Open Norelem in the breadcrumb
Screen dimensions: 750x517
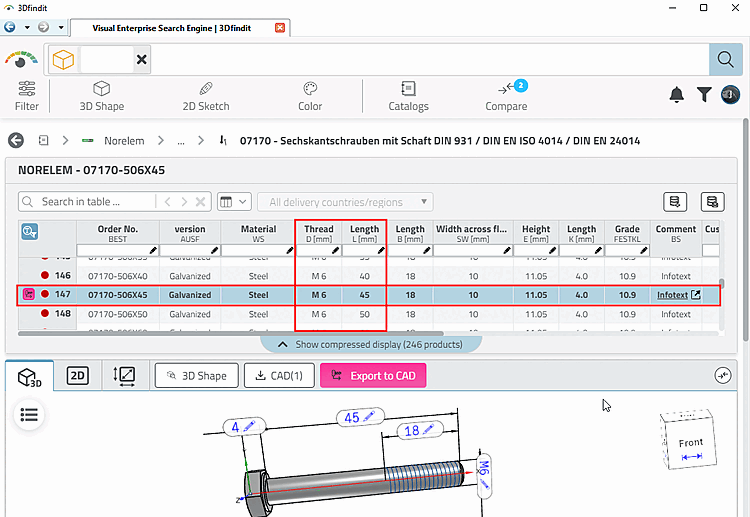click(124, 141)
